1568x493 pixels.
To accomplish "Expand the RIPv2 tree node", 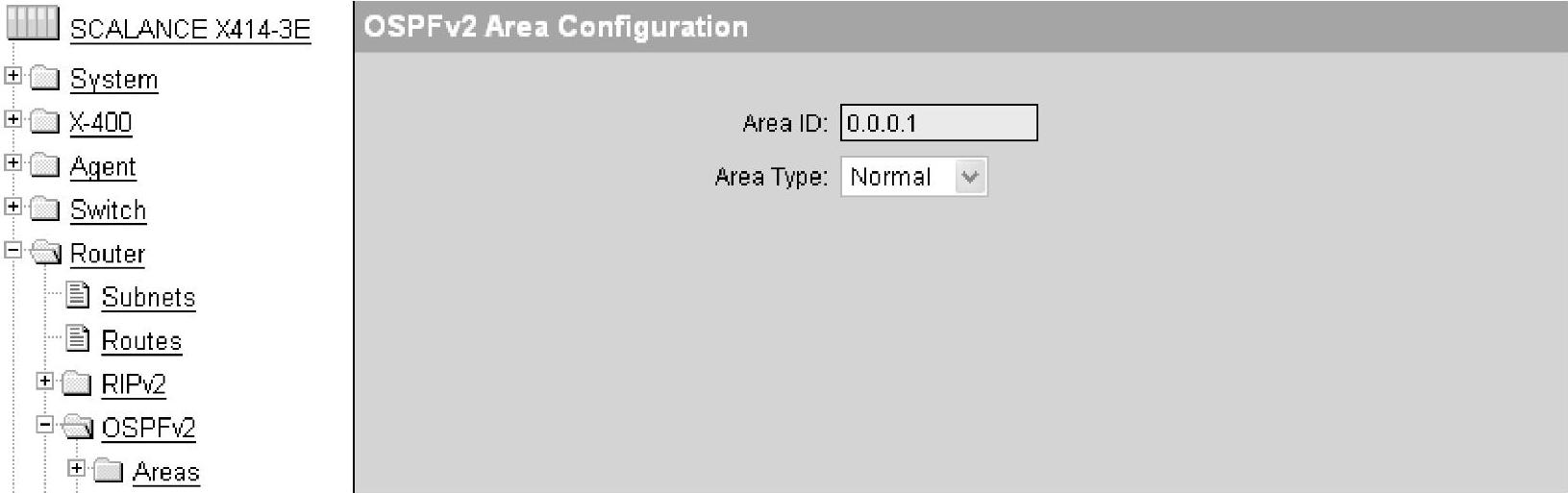I will [x=44, y=381].
